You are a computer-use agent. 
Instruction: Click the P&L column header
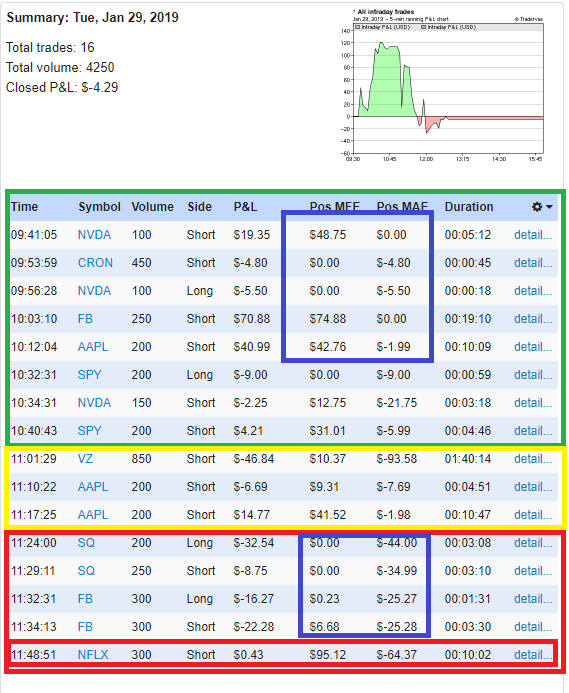245,207
